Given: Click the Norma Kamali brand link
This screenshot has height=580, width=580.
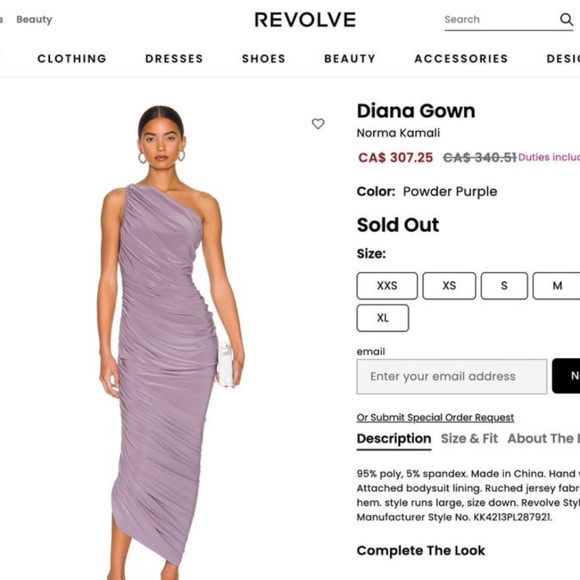Looking at the screenshot, I should 398,133.
